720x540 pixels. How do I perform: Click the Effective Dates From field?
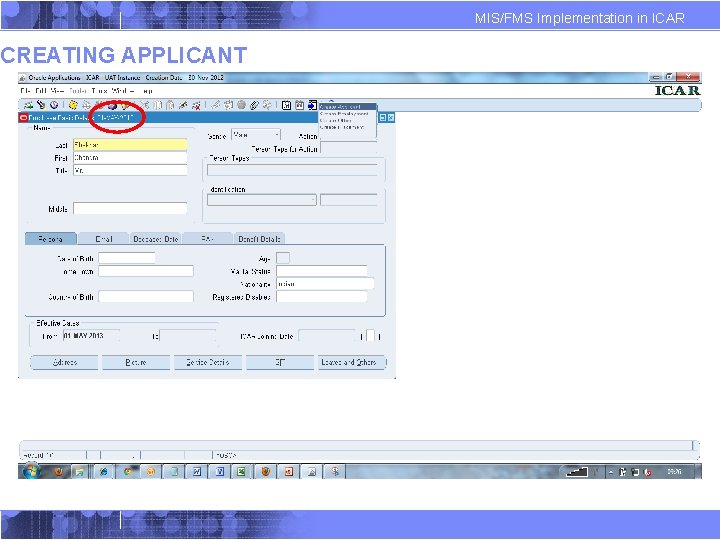[x=91, y=336]
